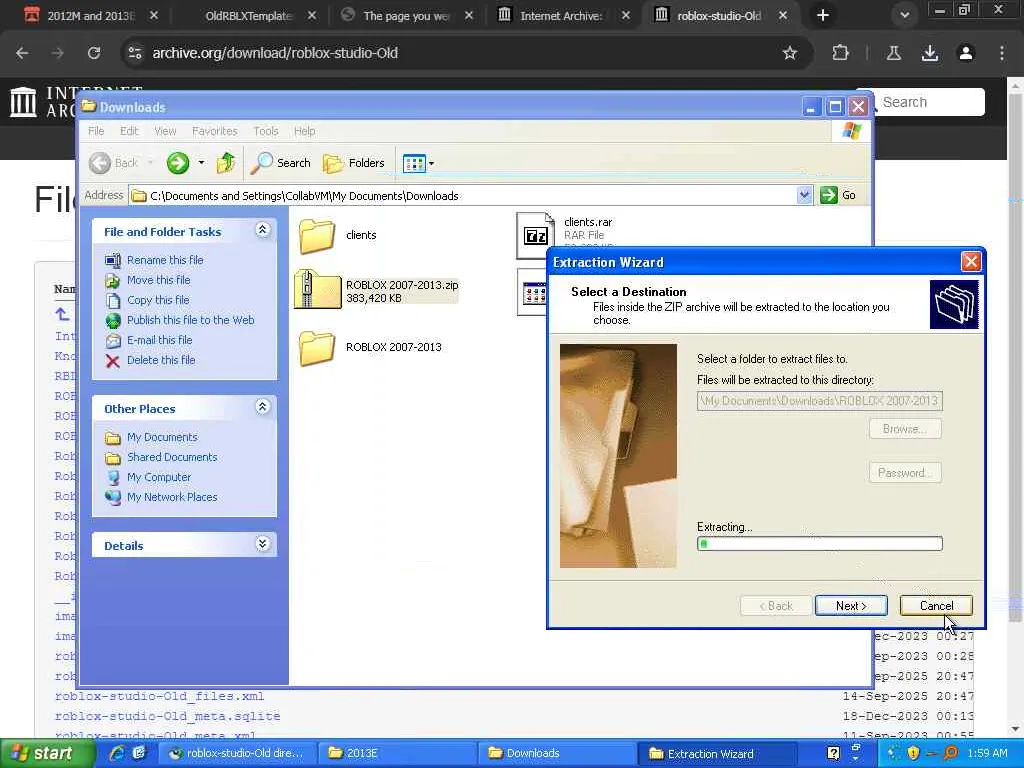1024x768 pixels.
Task: Open the File menu
Action: tap(96, 131)
